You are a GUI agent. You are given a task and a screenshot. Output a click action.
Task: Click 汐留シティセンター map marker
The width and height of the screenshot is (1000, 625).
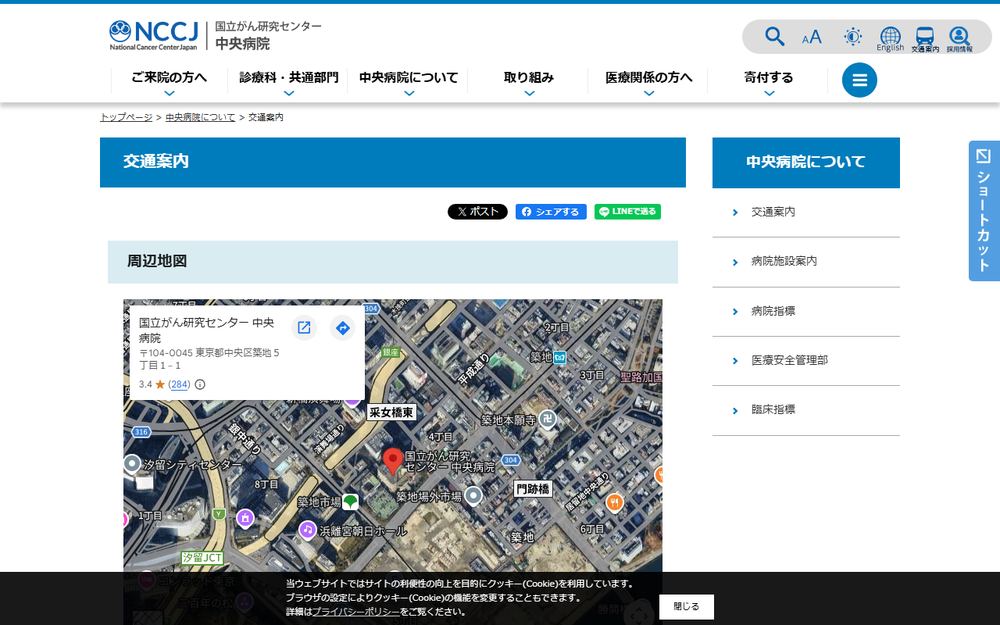[x=132, y=464]
